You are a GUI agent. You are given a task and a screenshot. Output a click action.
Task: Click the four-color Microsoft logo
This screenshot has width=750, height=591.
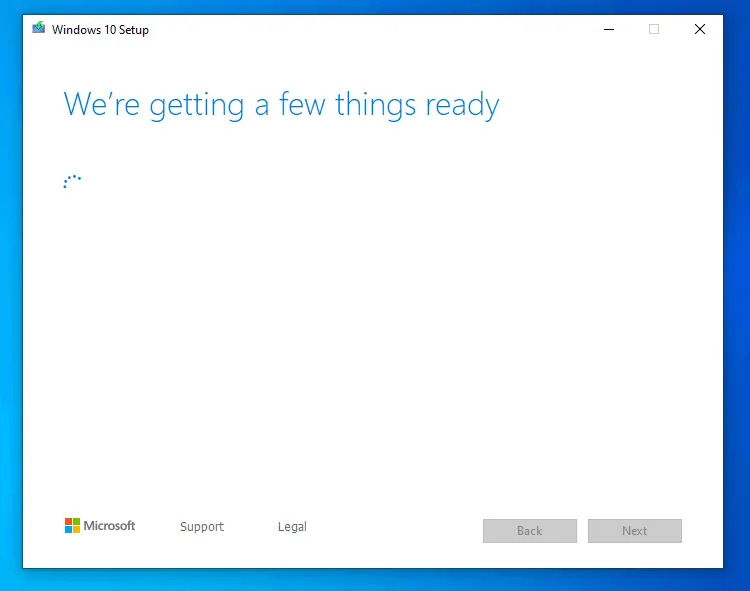coord(72,525)
